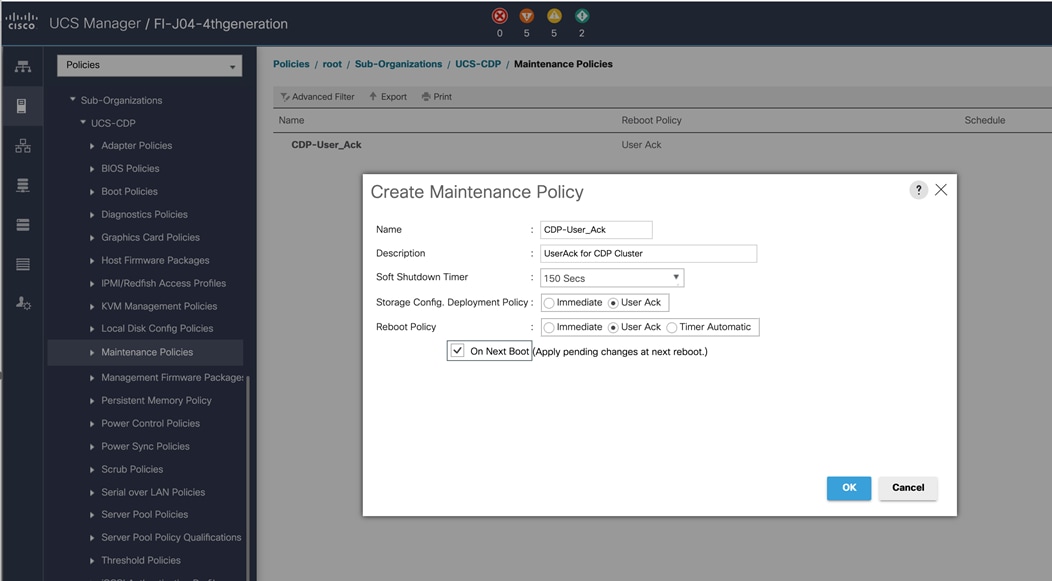Select Power Sync Policies in the tree

[x=146, y=446]
